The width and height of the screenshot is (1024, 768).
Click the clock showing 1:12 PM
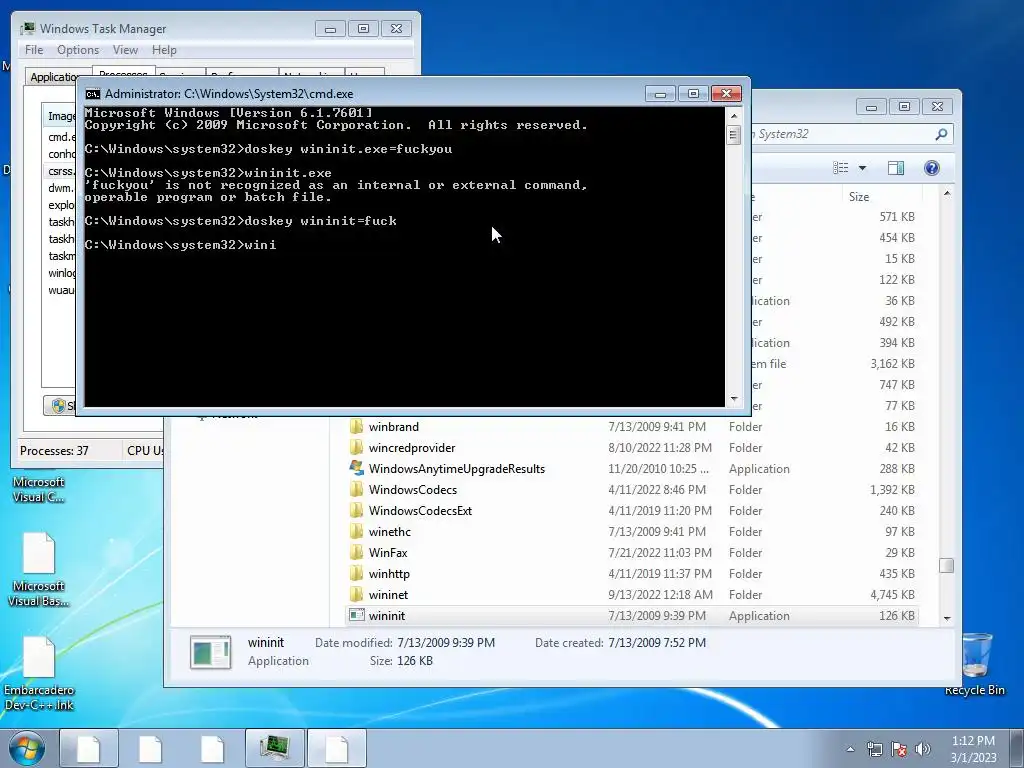click(x=973, y=741)
